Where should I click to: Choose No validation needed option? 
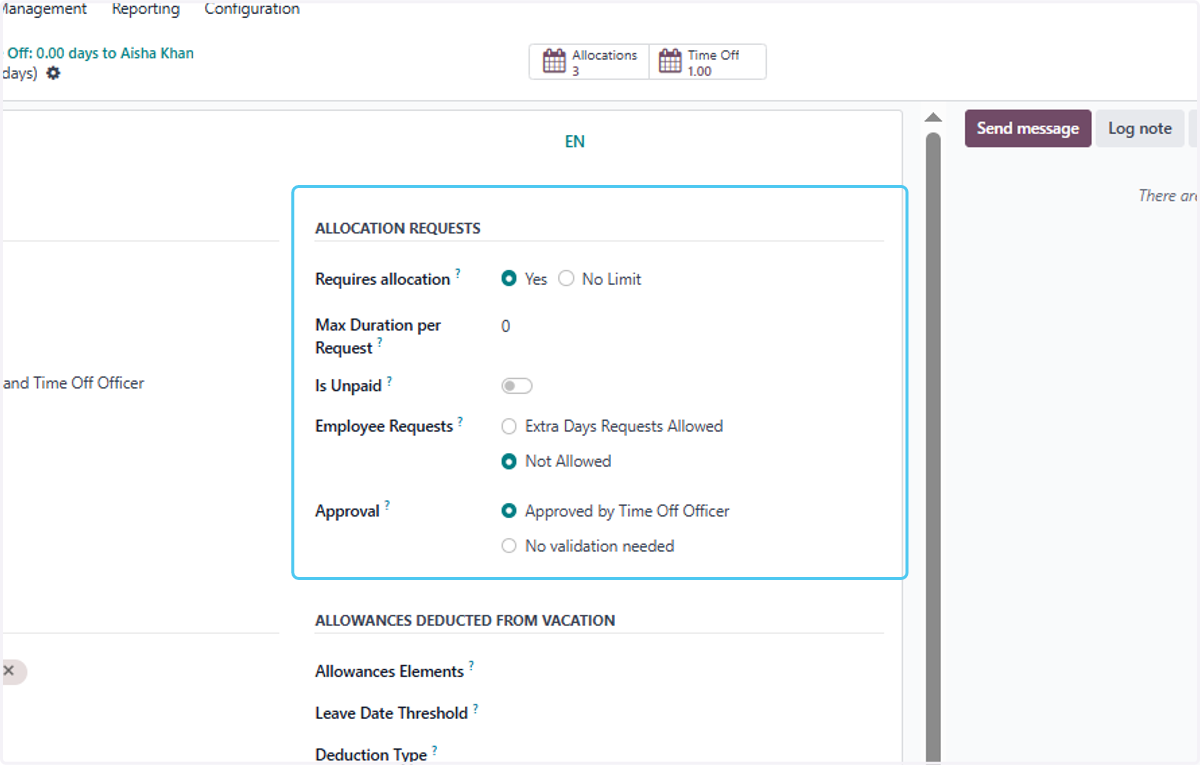point(509,546)
